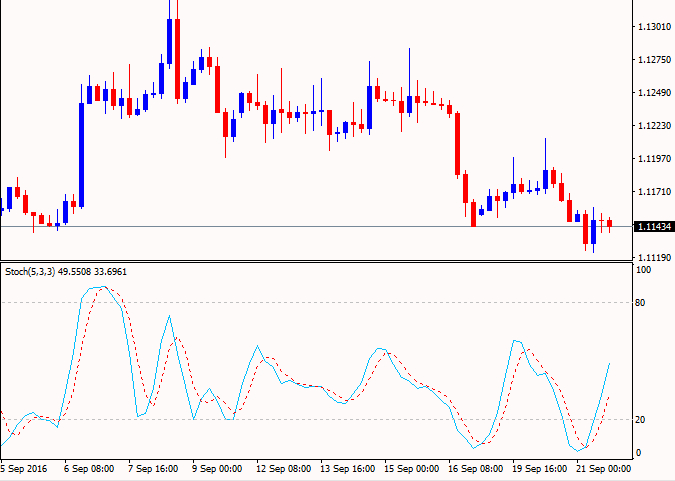The image size is (675, 481).
Task: Select the 1.12230 price label
Action: [x=654, y=126]
